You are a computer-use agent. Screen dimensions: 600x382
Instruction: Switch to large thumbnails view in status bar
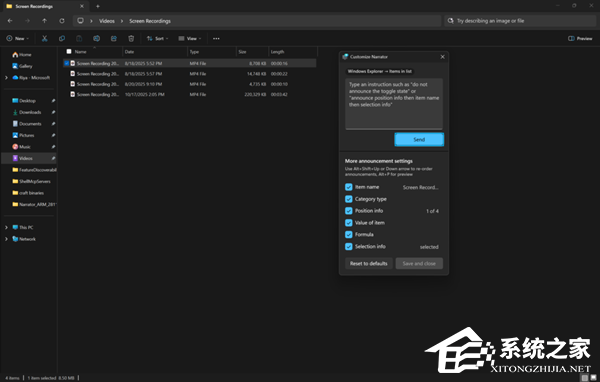click(593, 378)
